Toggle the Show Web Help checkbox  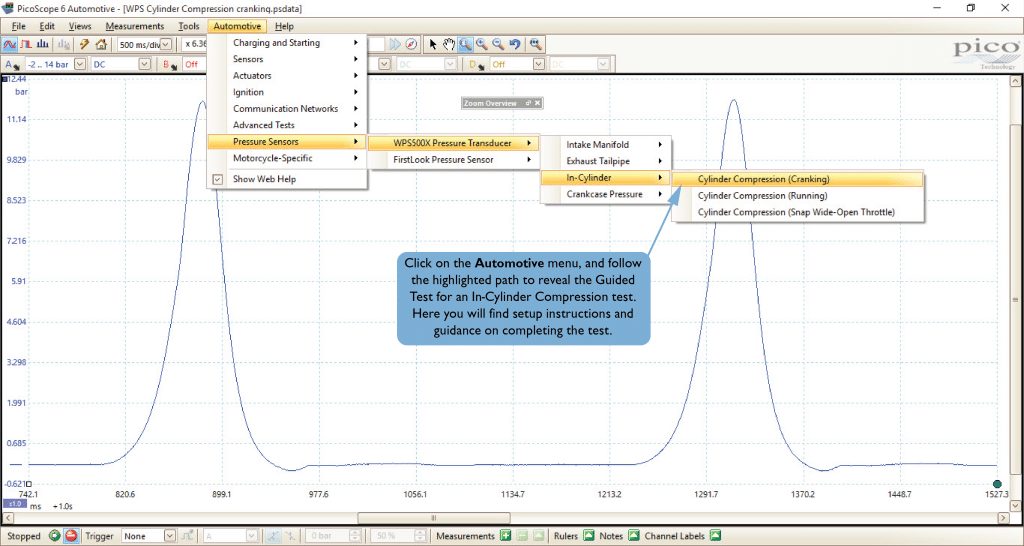[x=218, y=179]
